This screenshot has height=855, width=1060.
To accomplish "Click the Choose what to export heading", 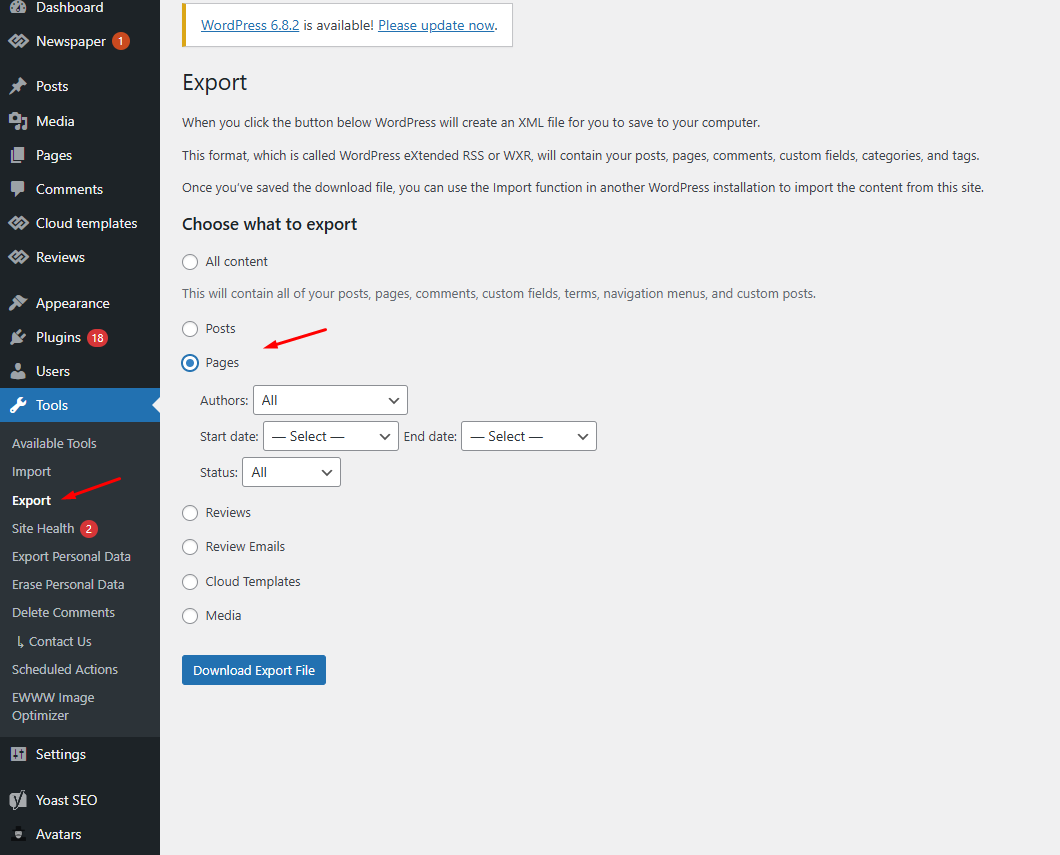I will pos(269,224).
